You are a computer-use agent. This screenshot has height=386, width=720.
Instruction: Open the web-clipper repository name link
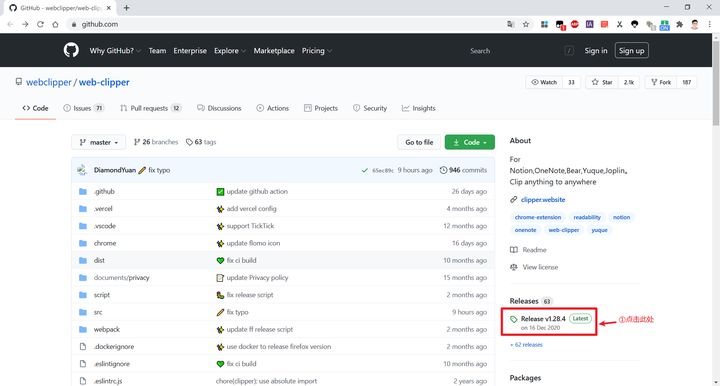pos(104,82)
